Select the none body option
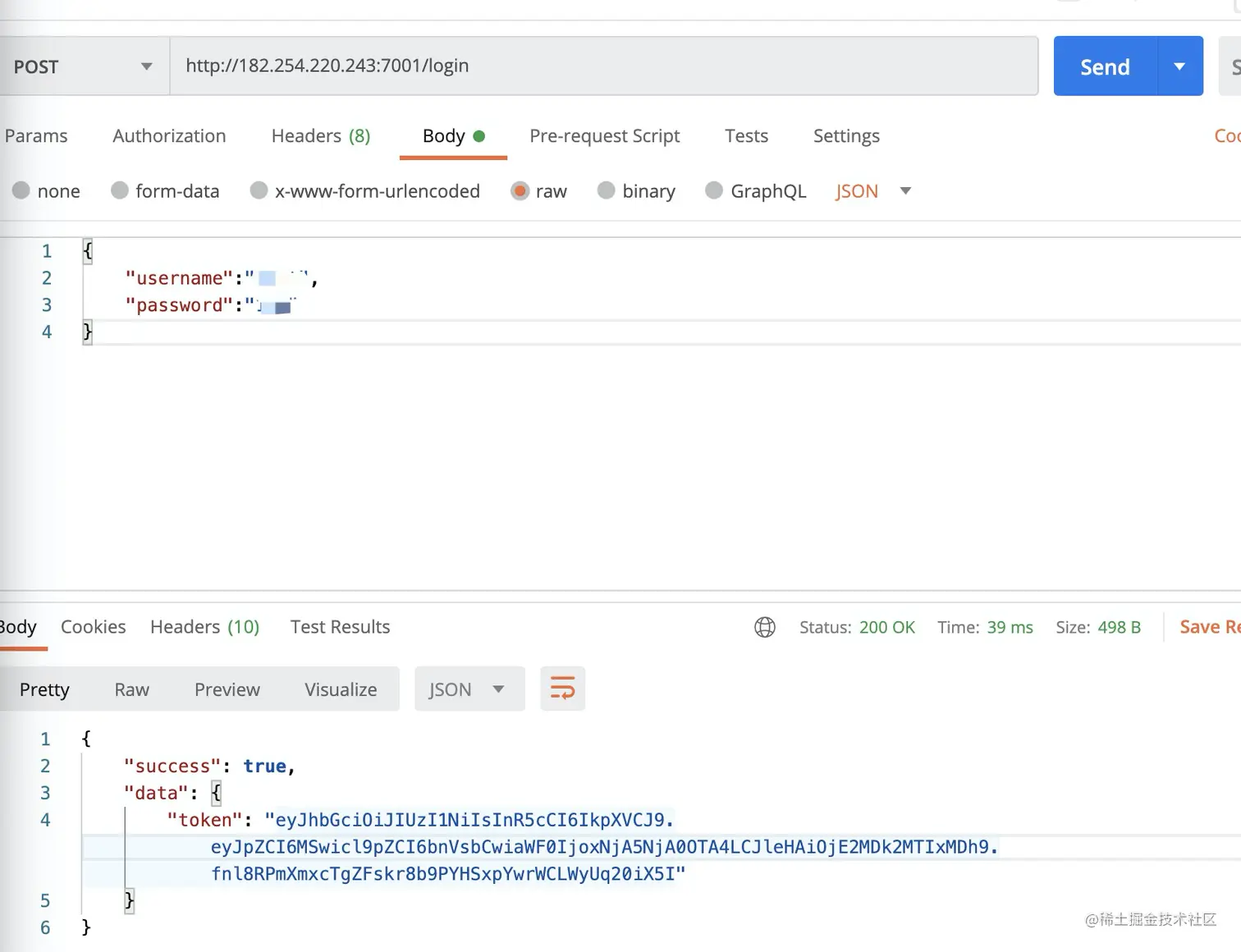Viewport: 1241px width, 952px height. pos(47,191)
